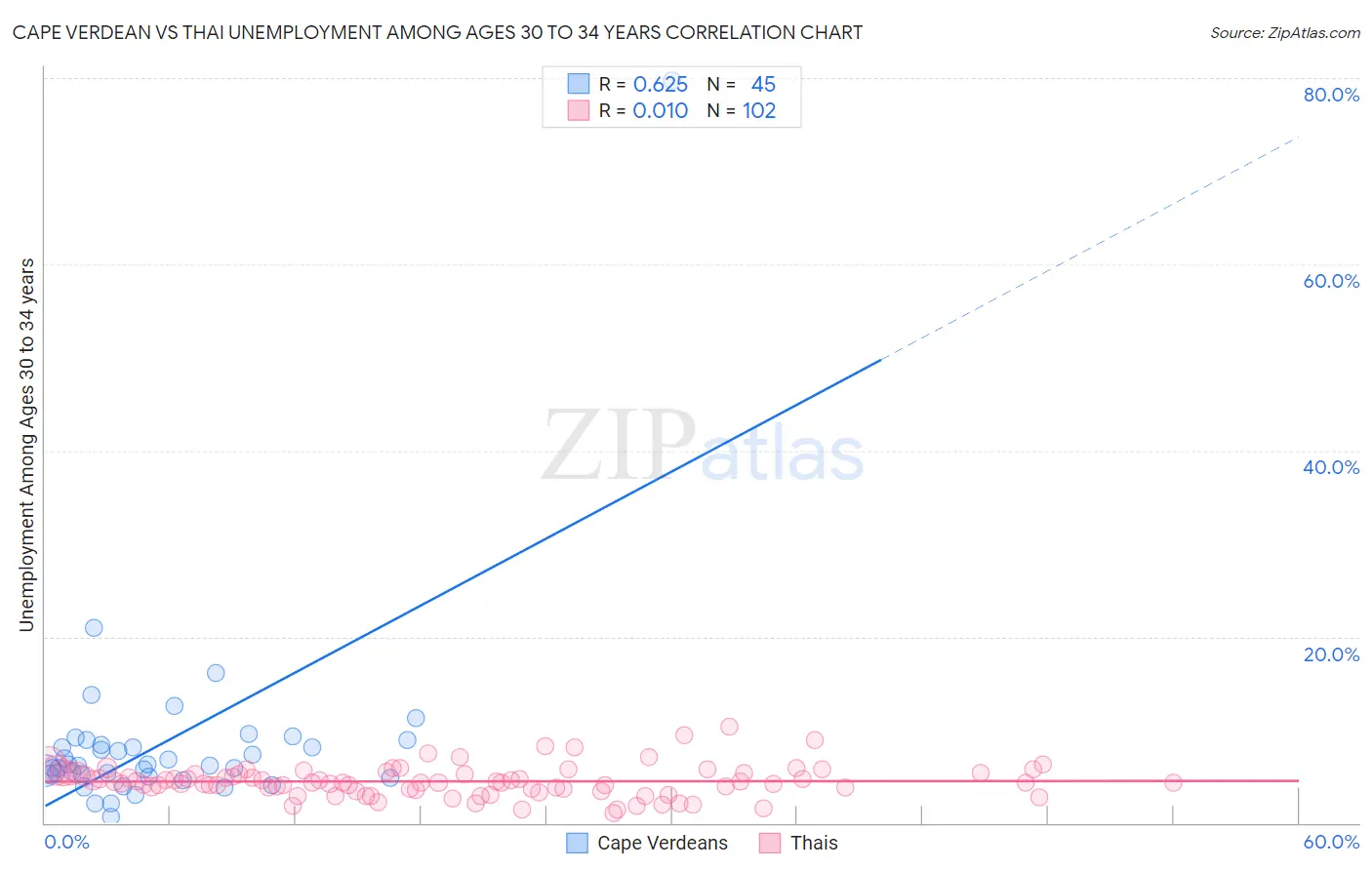Click the 40.0% y-axis tick label

pyautogui.click(x=1331, y=467)
